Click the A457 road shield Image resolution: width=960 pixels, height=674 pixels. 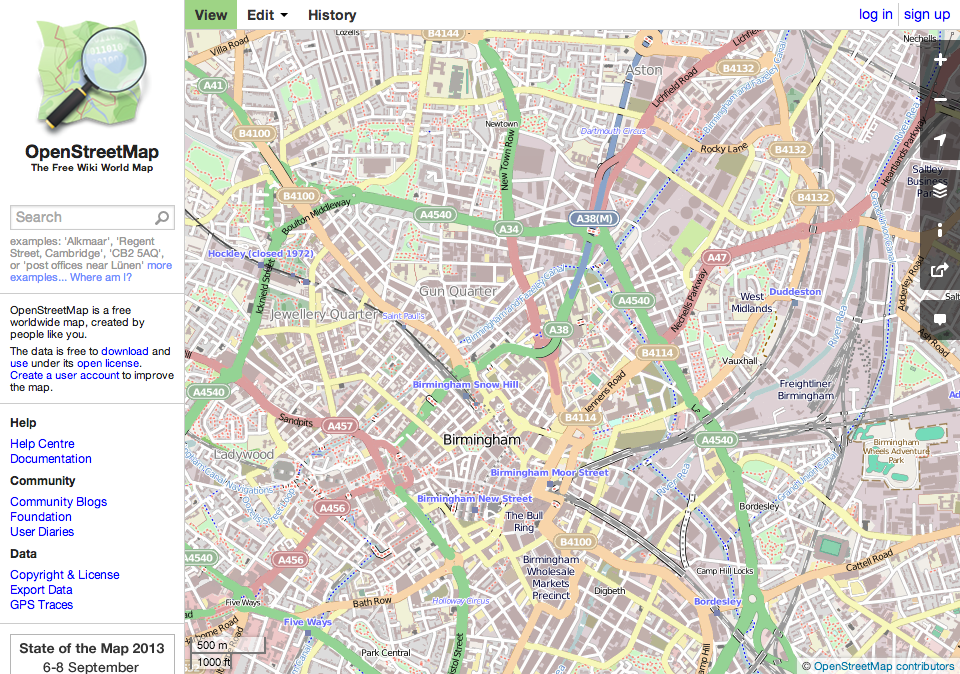point(340,426)
